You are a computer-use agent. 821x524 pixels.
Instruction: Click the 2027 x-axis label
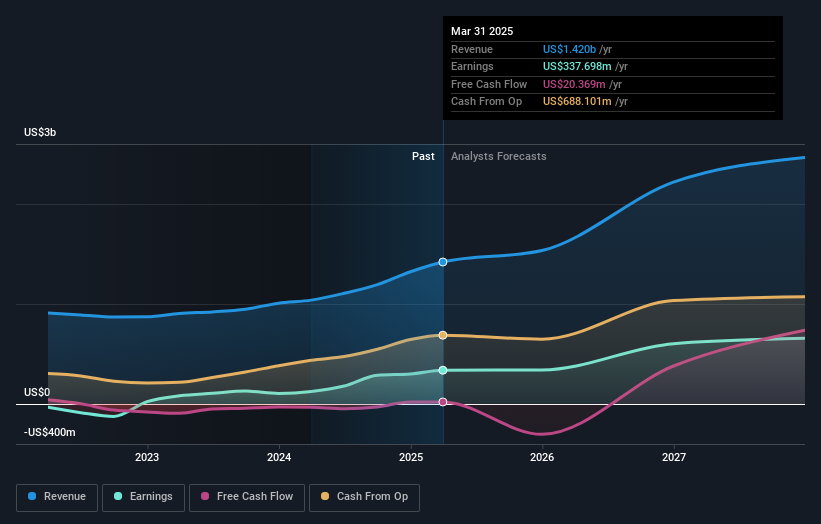coord(674,457)
